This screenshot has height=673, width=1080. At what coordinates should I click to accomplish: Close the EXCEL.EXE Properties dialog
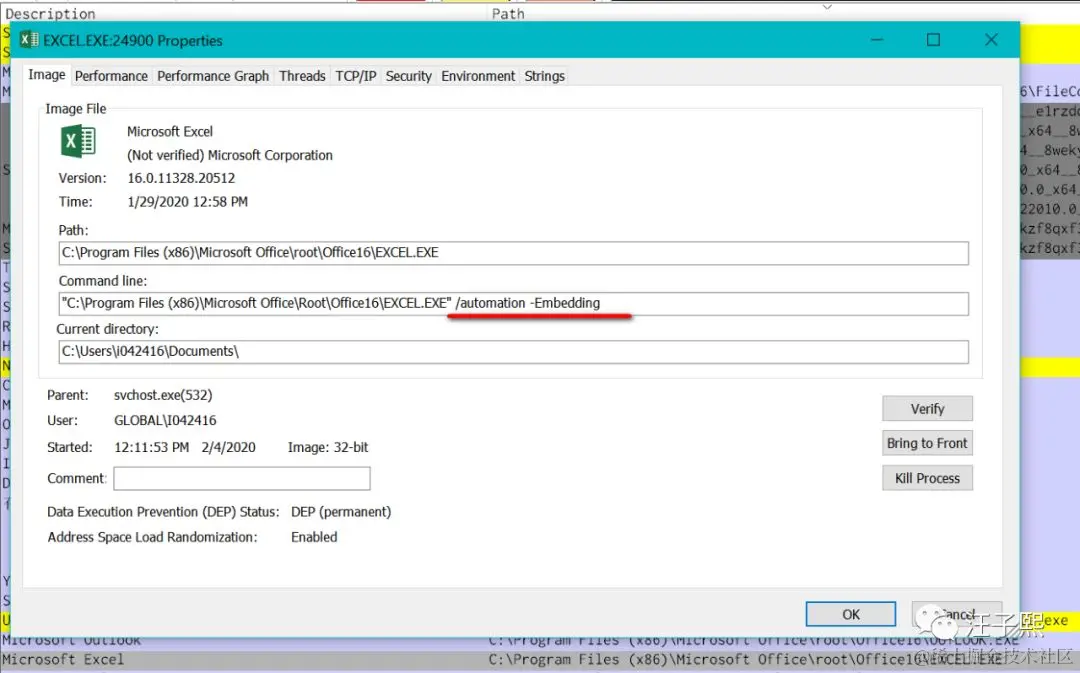pyautogui.click(x=991, y=40)
